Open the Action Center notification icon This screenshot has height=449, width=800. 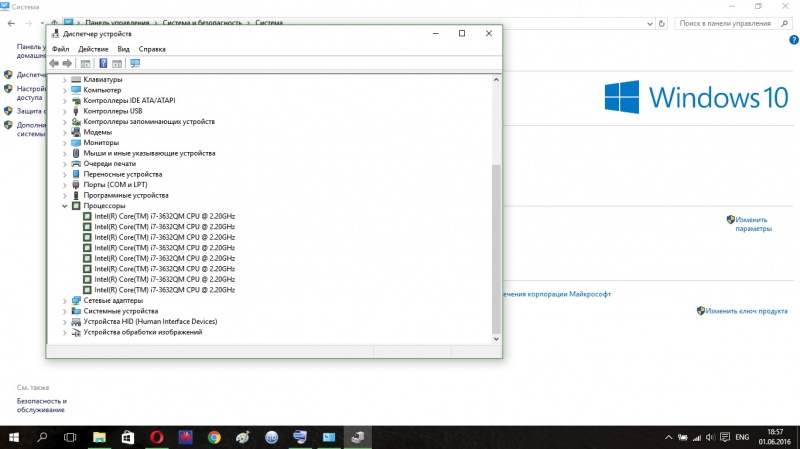725,437
